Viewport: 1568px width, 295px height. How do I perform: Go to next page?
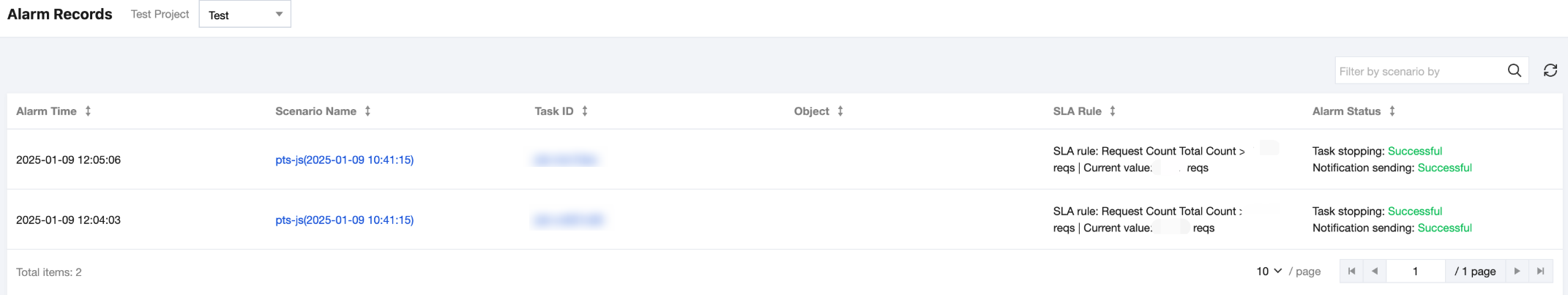point(1517,271)
